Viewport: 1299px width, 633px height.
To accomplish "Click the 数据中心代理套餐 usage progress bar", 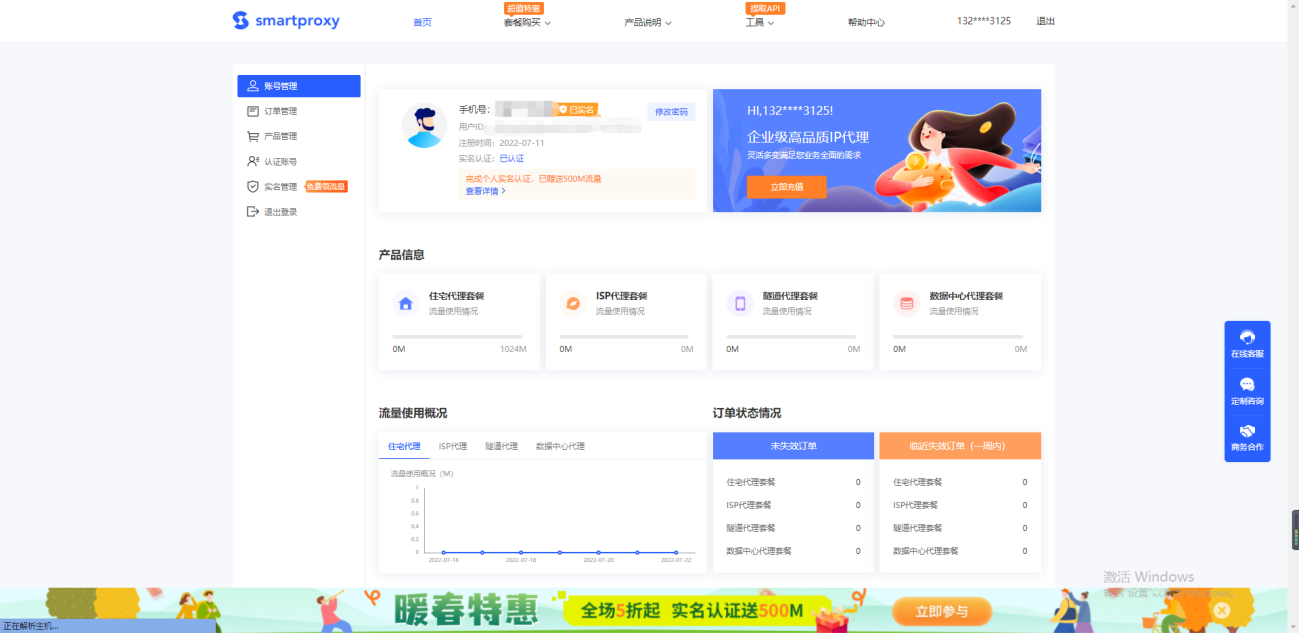I will [958, 336].
